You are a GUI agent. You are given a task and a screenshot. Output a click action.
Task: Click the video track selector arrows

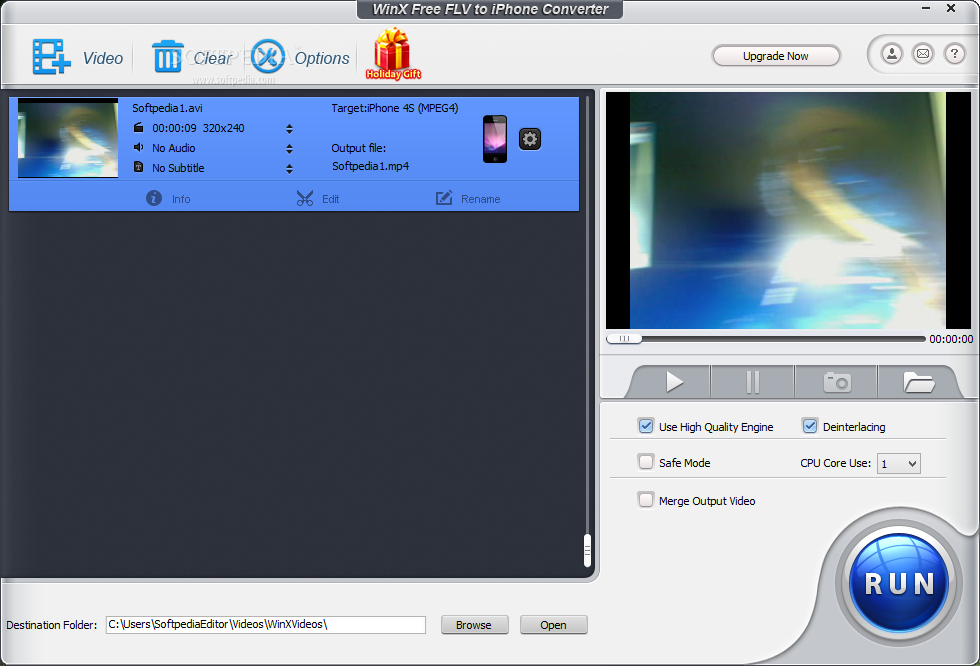click(x=289, y=129)
